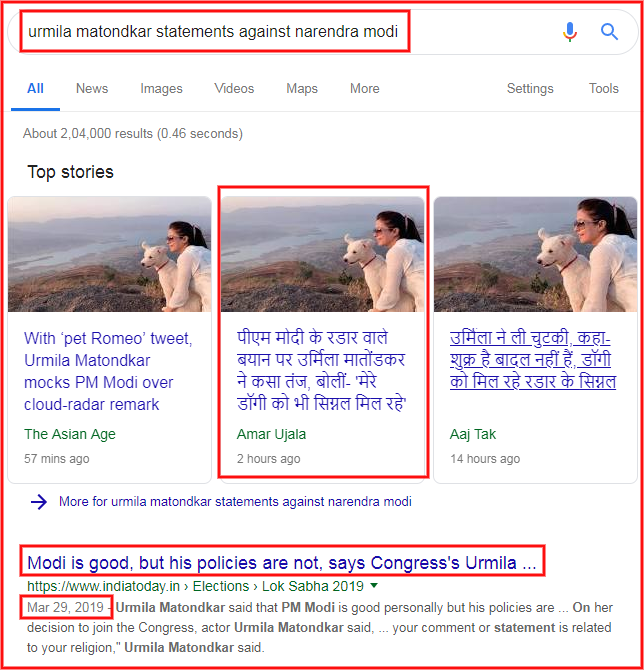Click the blue magnifier search icon
This screenshot has height=670, width=644.
tap(609, 32)
